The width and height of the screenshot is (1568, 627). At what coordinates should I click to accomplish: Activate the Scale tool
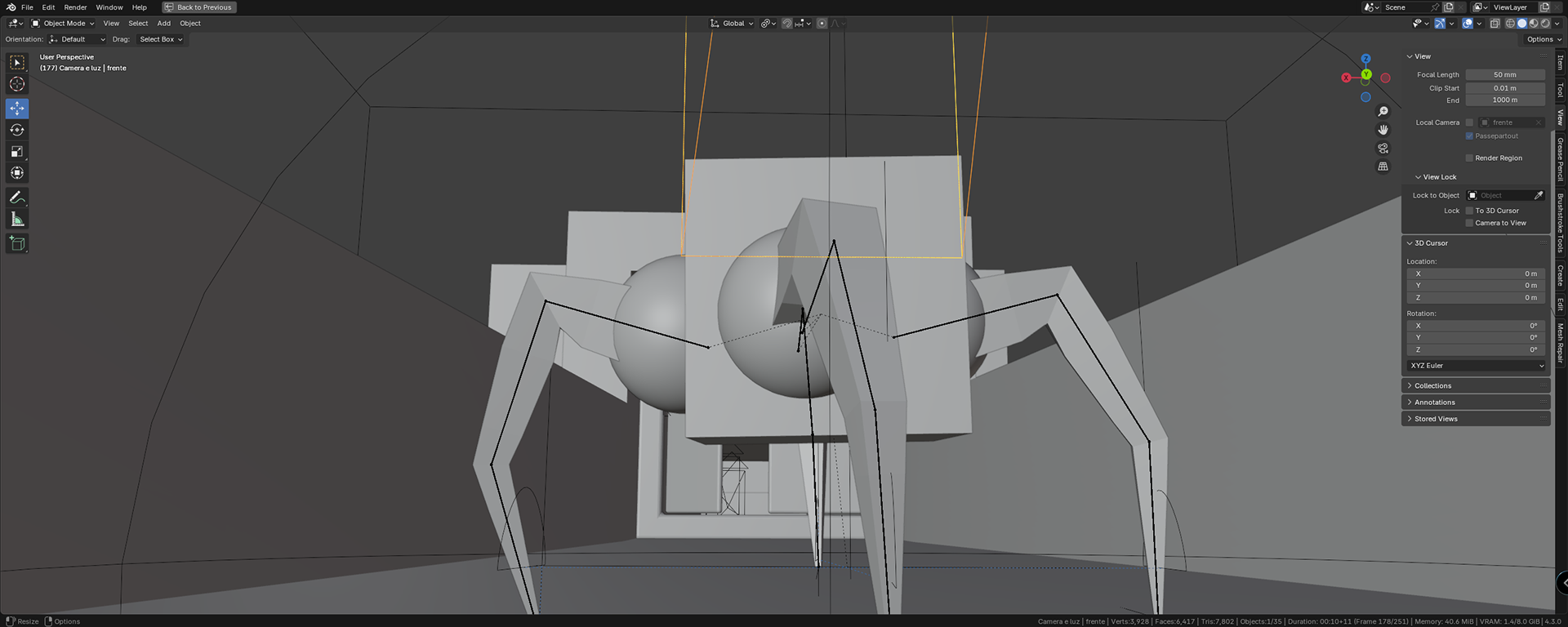17,151
